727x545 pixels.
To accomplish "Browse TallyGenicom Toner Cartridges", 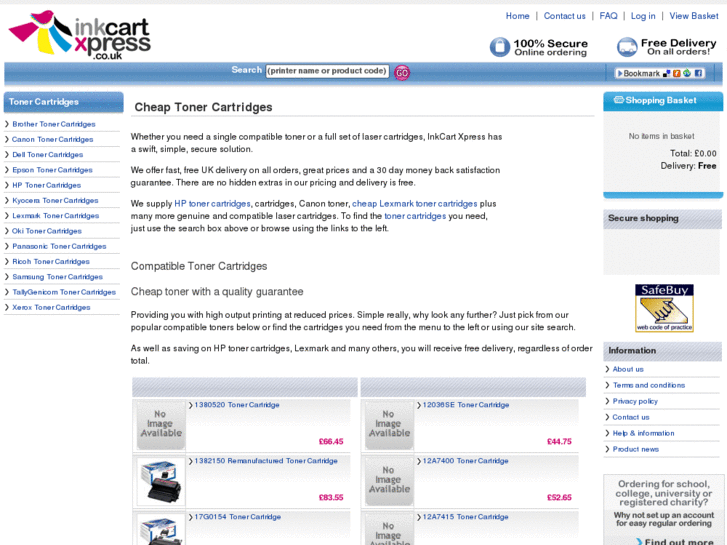I will point(64,292).
